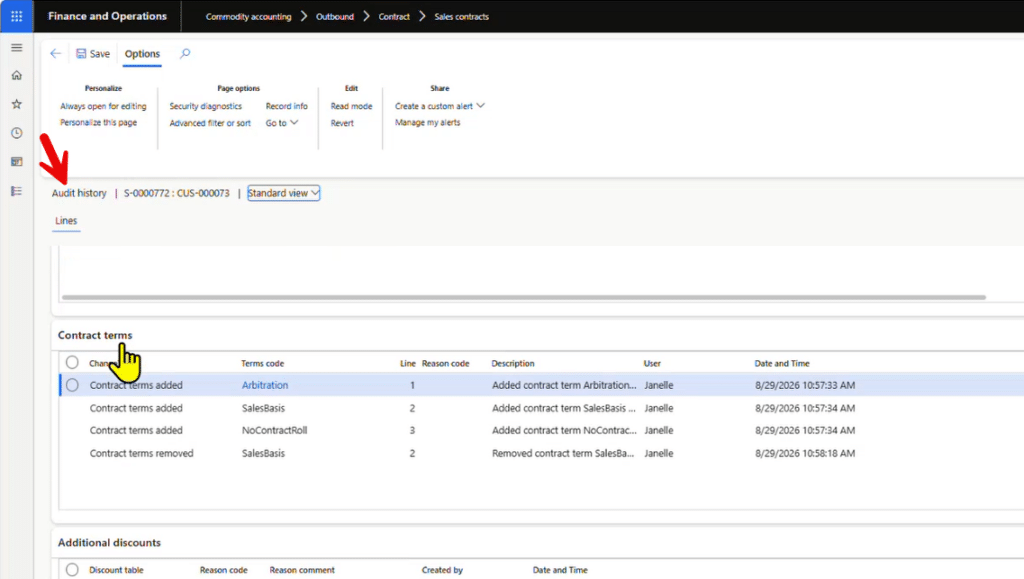Screen dimensions: 1024x579
Task: Expand the hamburger navigation menu
Action: 17,48
